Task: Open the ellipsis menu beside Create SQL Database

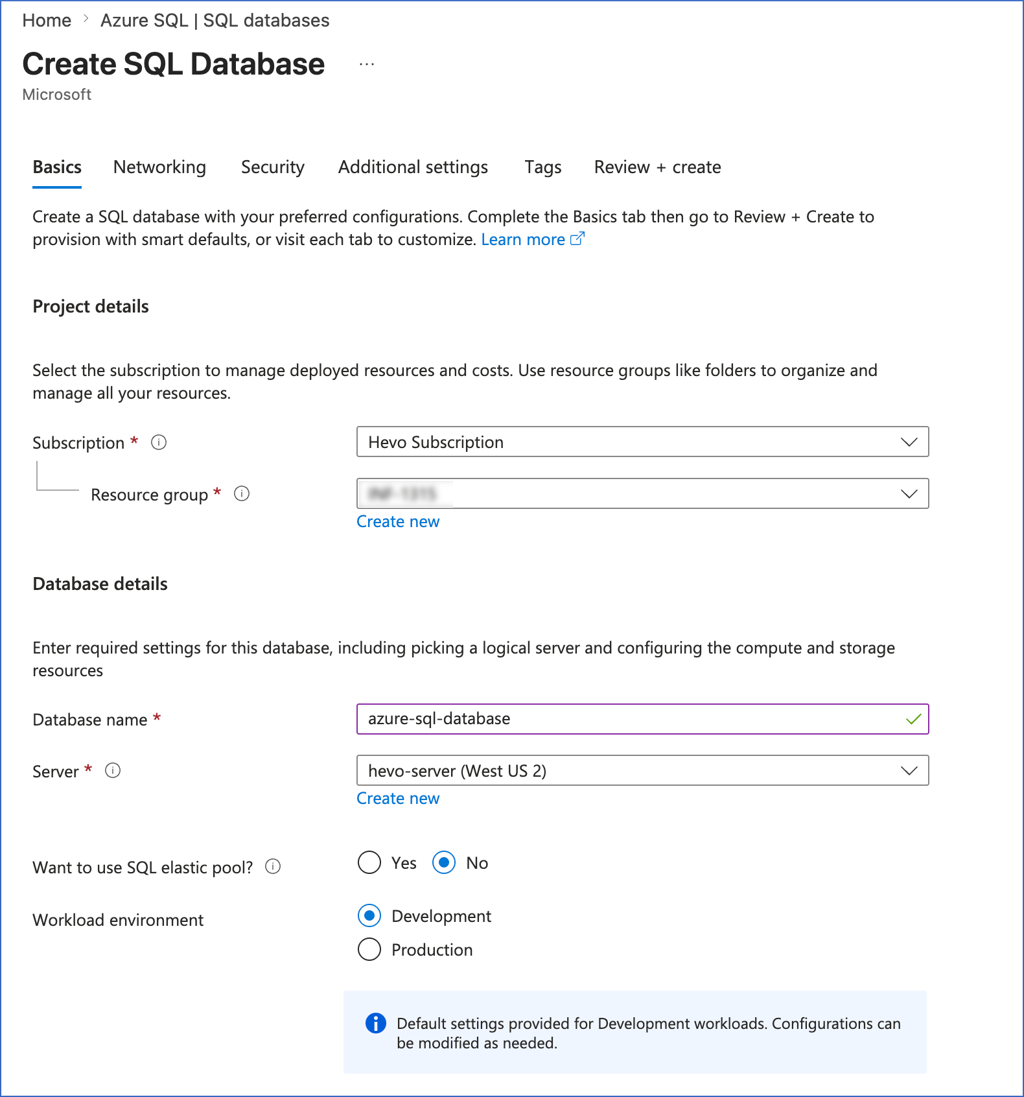Action: 367,64
